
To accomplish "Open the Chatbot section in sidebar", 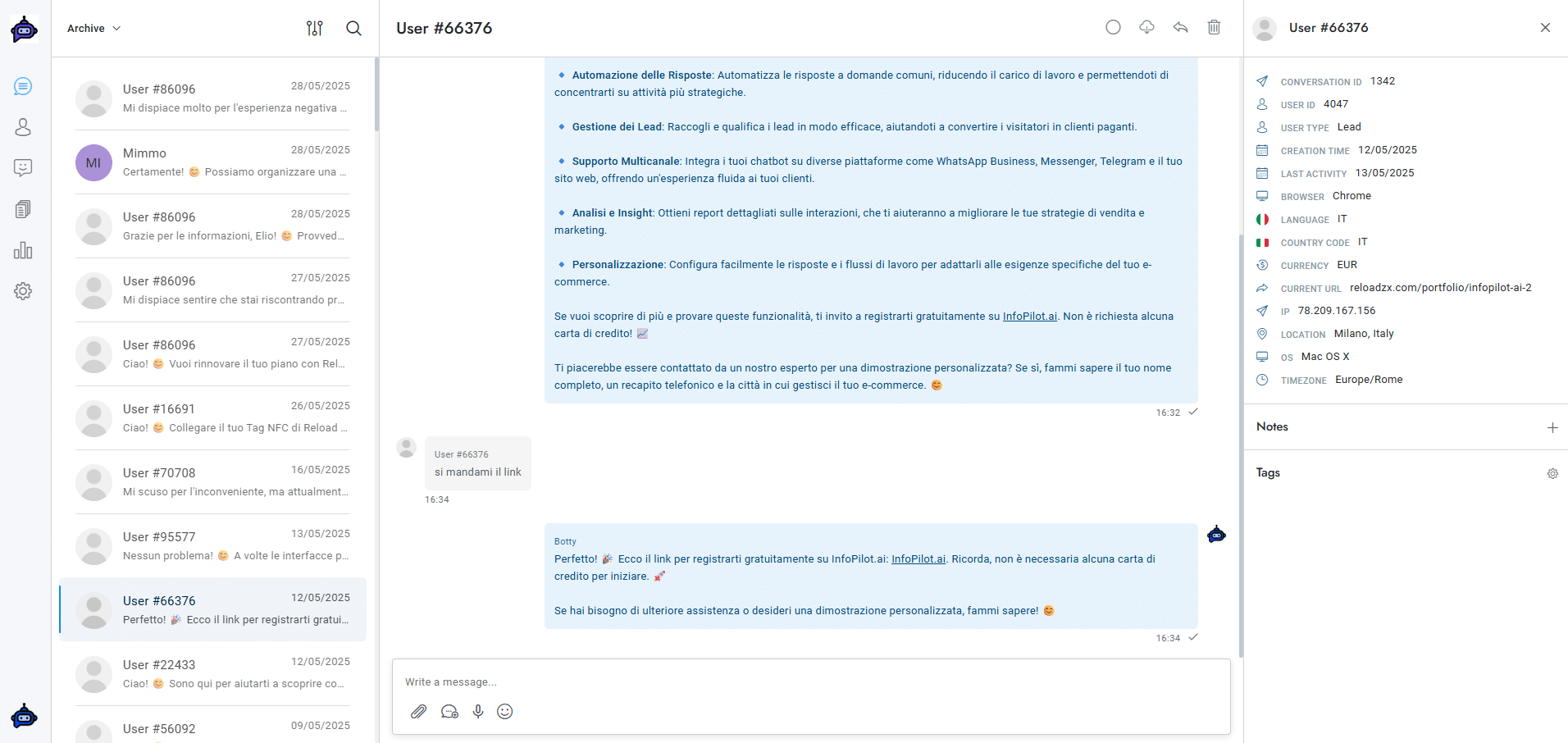I will (x=23, y=168).
